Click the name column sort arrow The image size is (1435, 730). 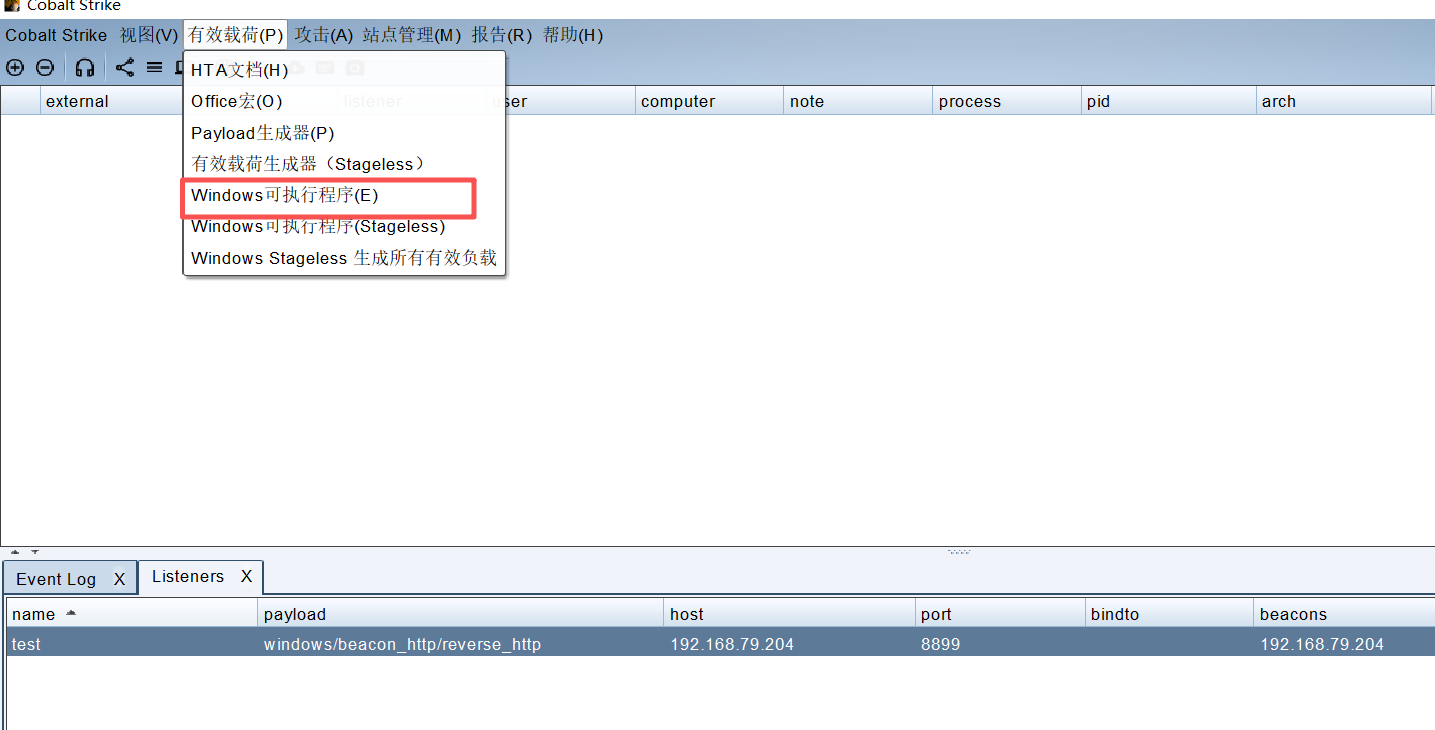(x=70, y=613)
